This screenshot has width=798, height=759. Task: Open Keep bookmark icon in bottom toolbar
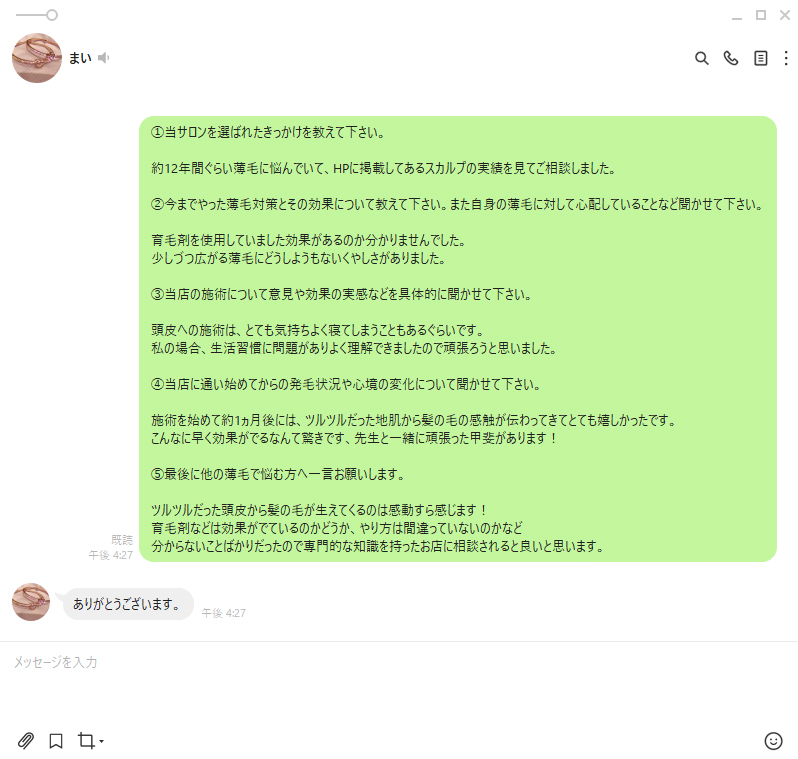point(56,741)
